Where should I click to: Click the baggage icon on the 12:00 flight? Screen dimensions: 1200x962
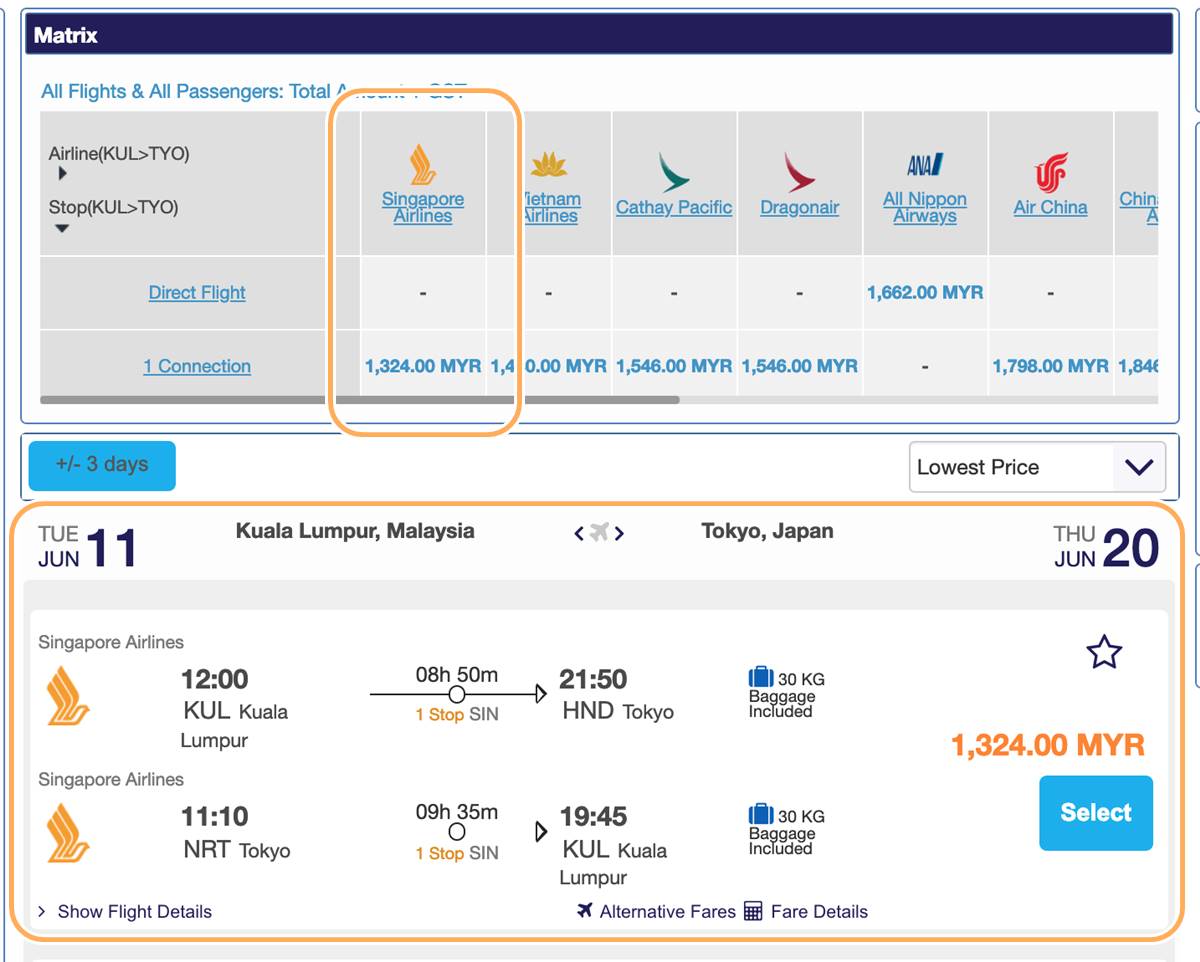tap(761, 678)
